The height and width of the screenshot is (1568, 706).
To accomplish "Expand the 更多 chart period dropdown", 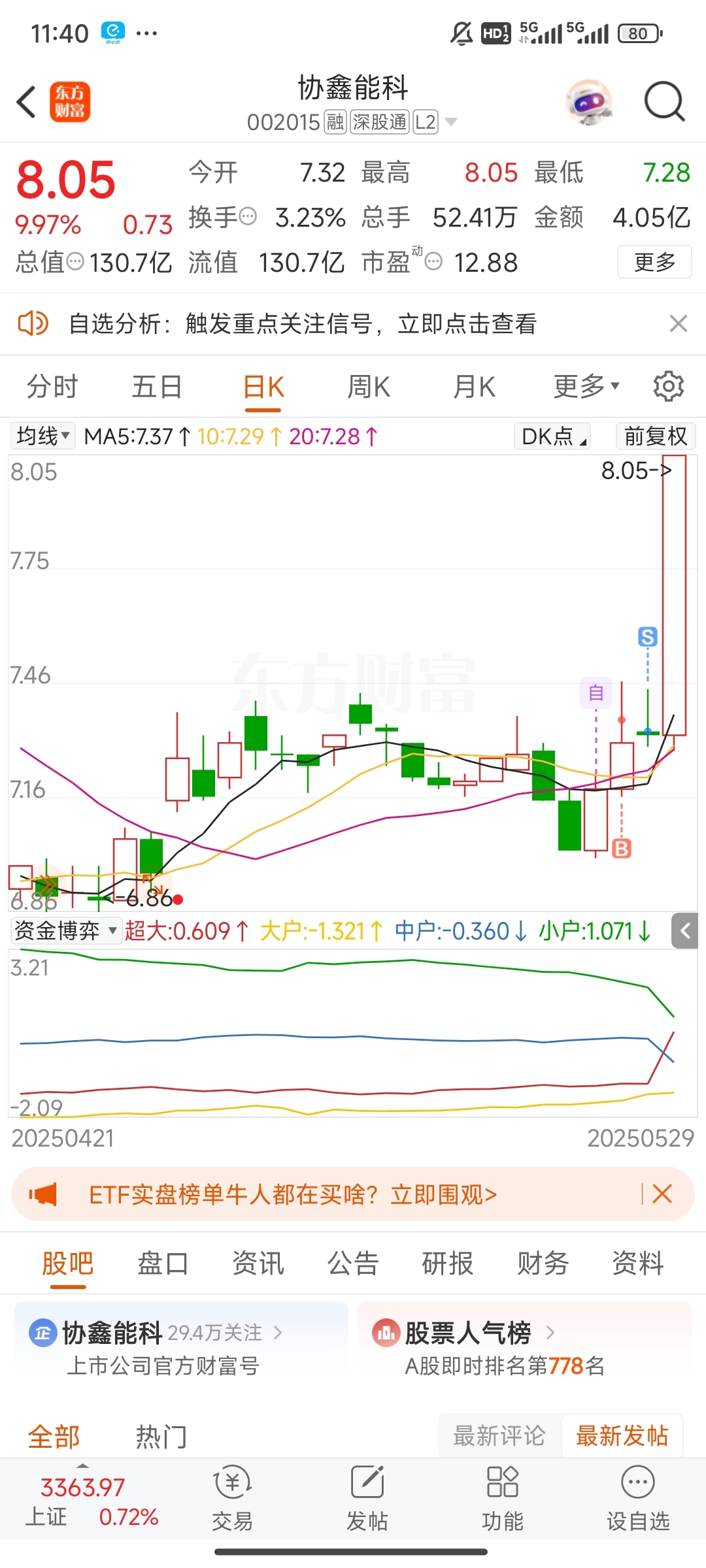I will coord(586,387).
